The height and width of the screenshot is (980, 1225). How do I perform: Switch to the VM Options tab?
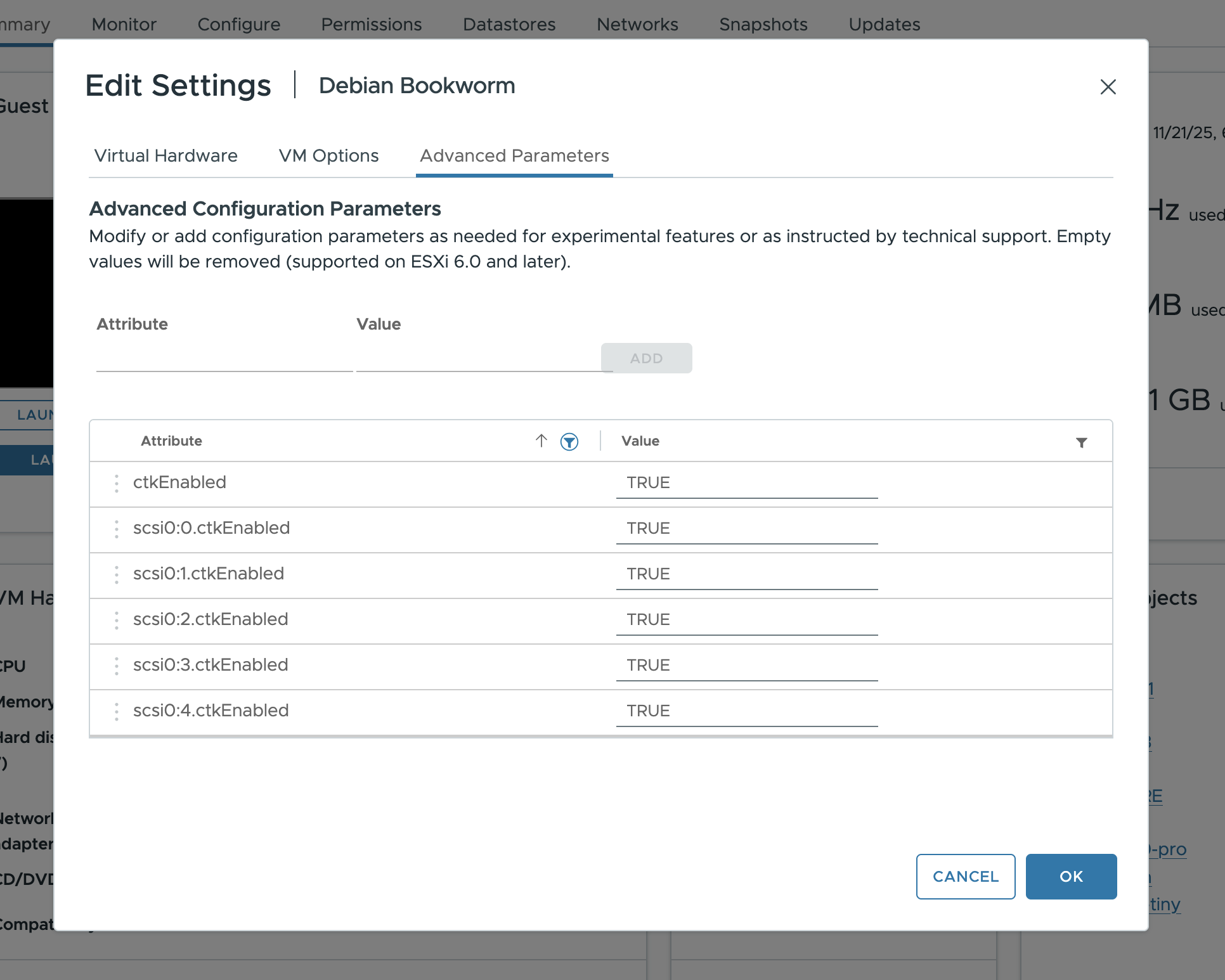point(328,156)
